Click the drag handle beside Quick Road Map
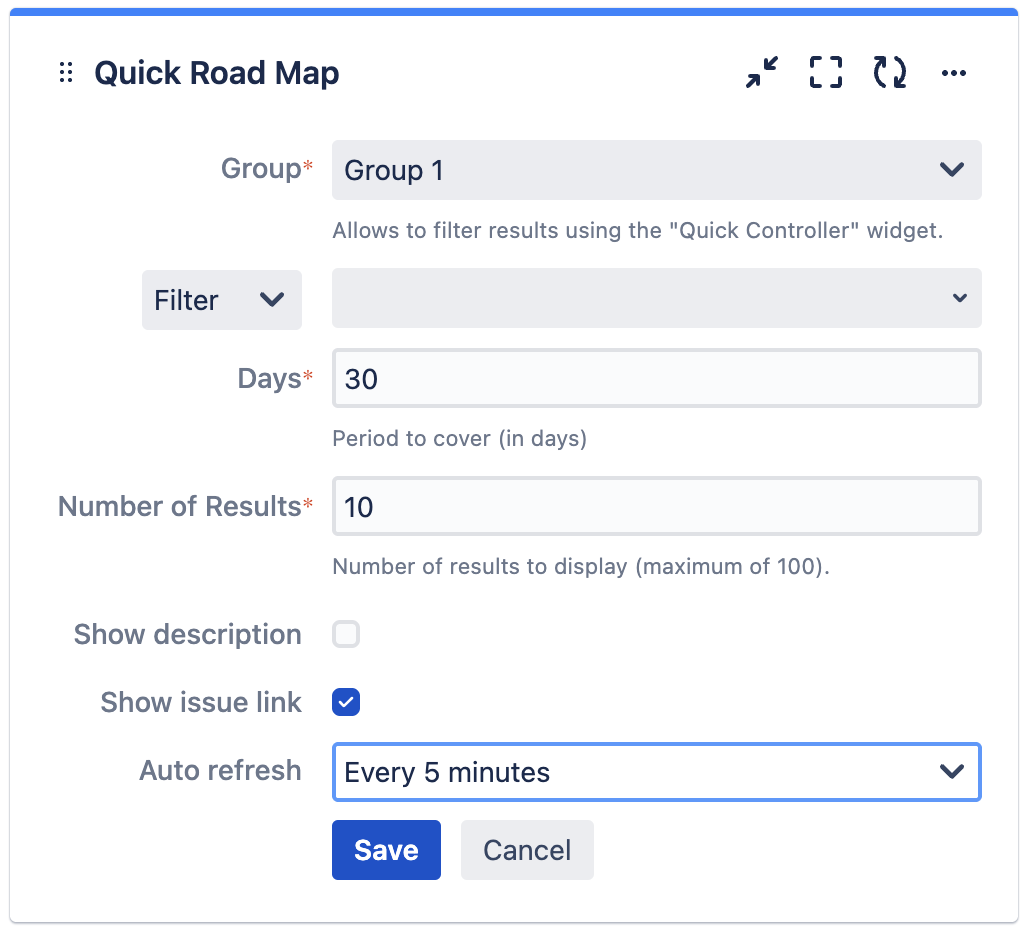Viewport: 1028px width, 934px height. click(66, 72)
